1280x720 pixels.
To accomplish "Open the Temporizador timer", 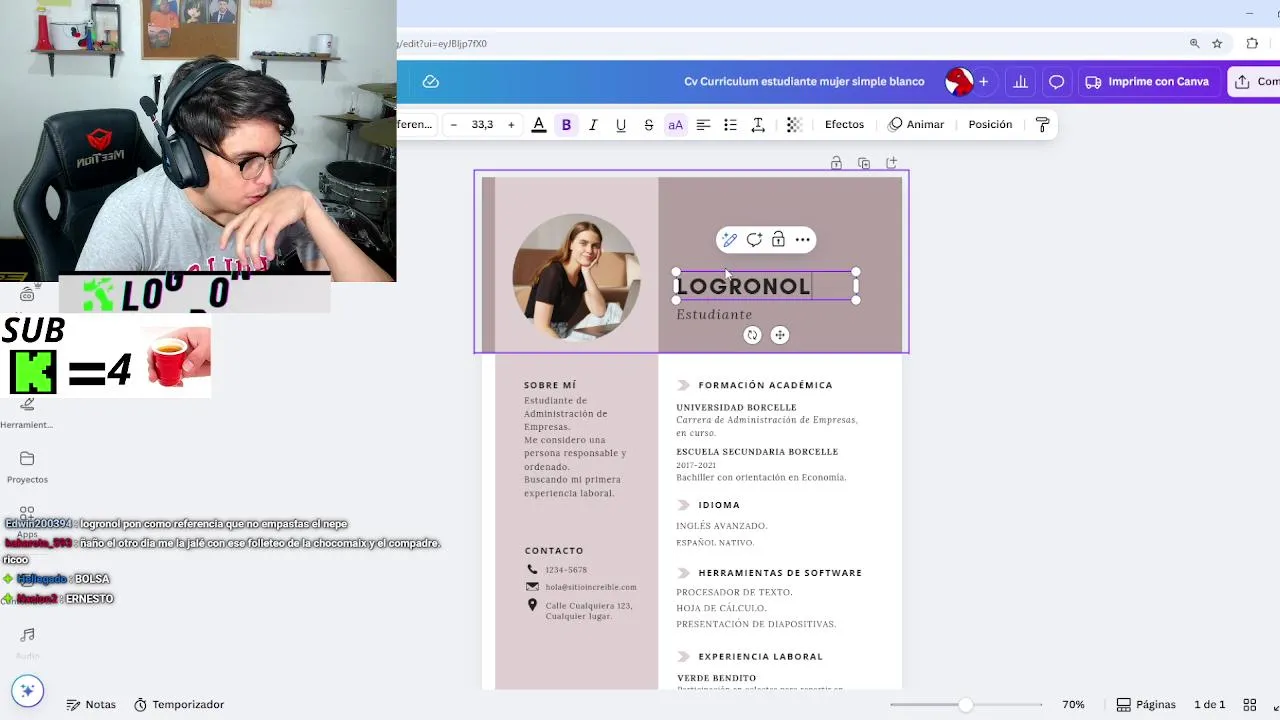I will 179,705.
